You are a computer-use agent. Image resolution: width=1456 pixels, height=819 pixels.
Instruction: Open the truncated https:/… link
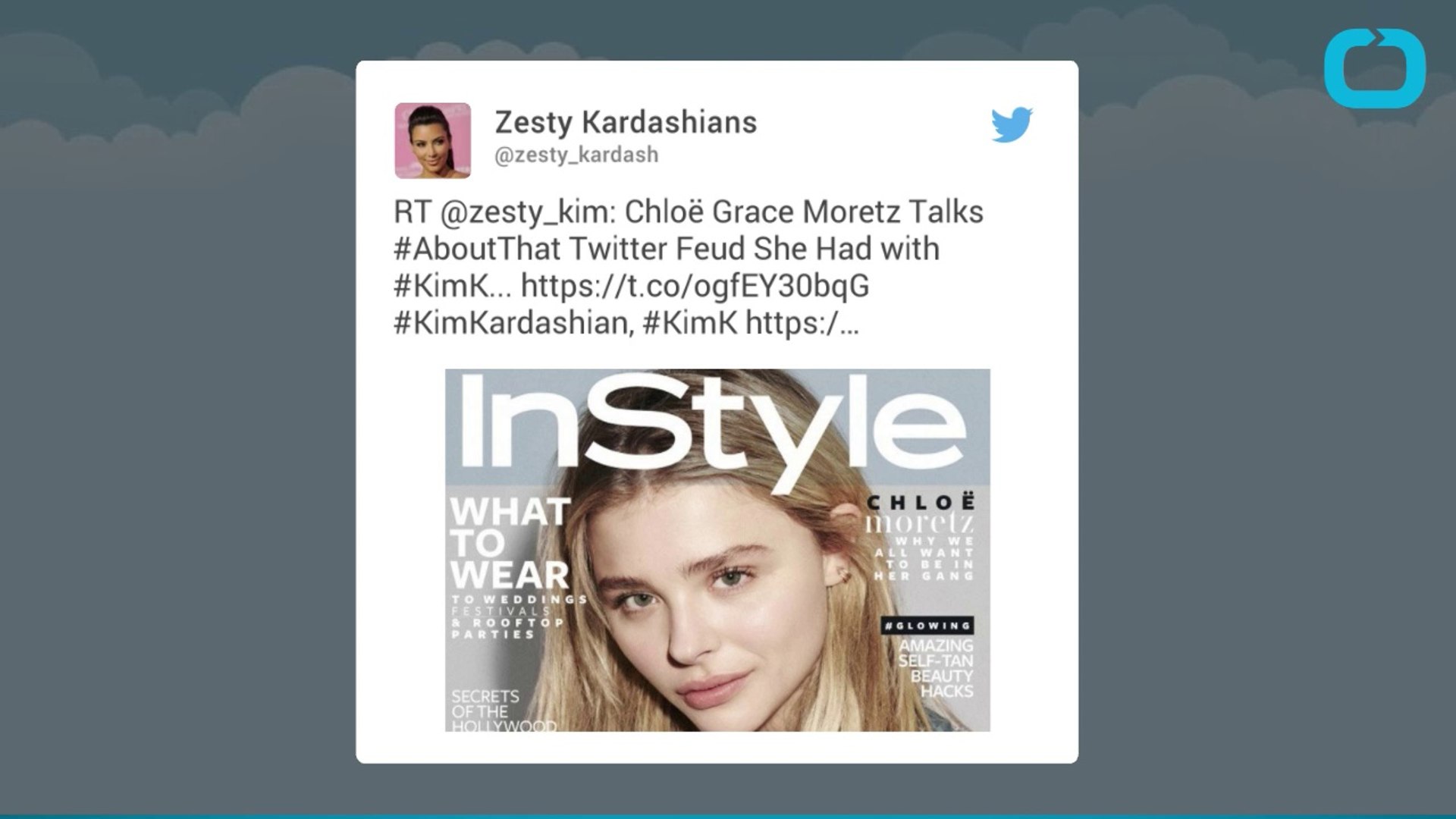(x=802, y=323)
